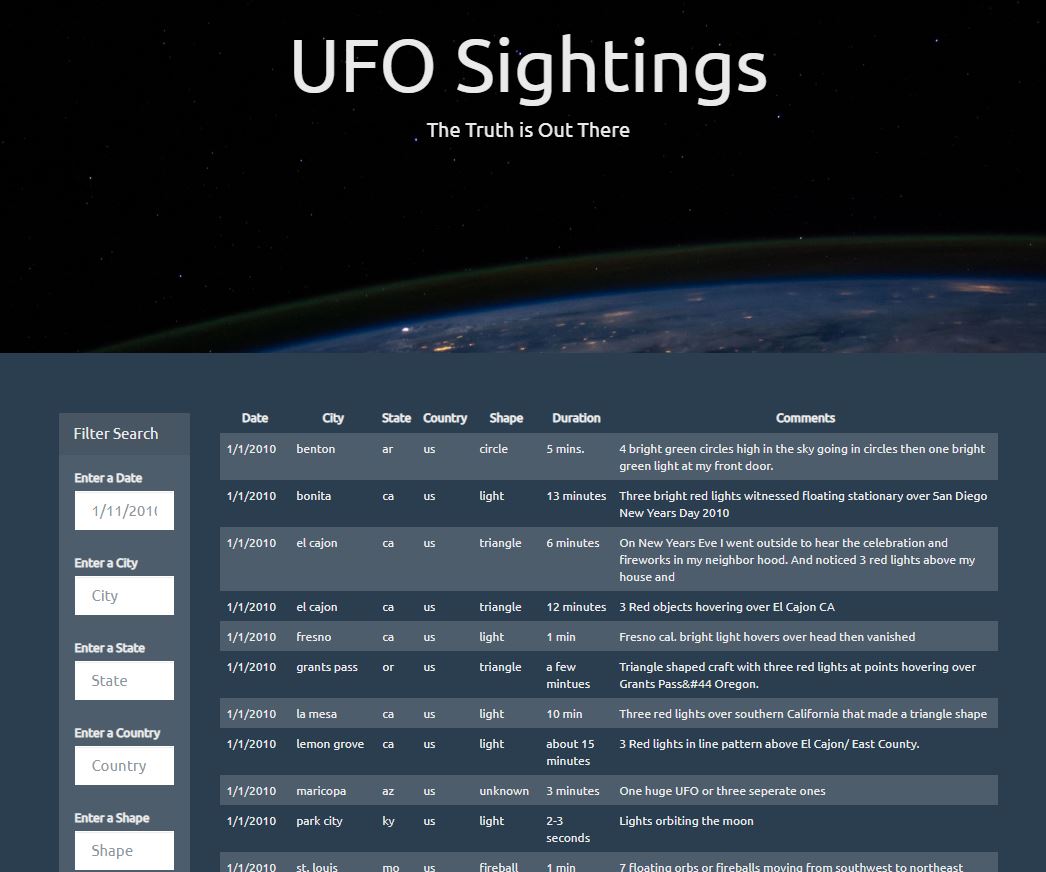Select the grants pass city cell
This screenshot has height=872, width=1046.
327,667
